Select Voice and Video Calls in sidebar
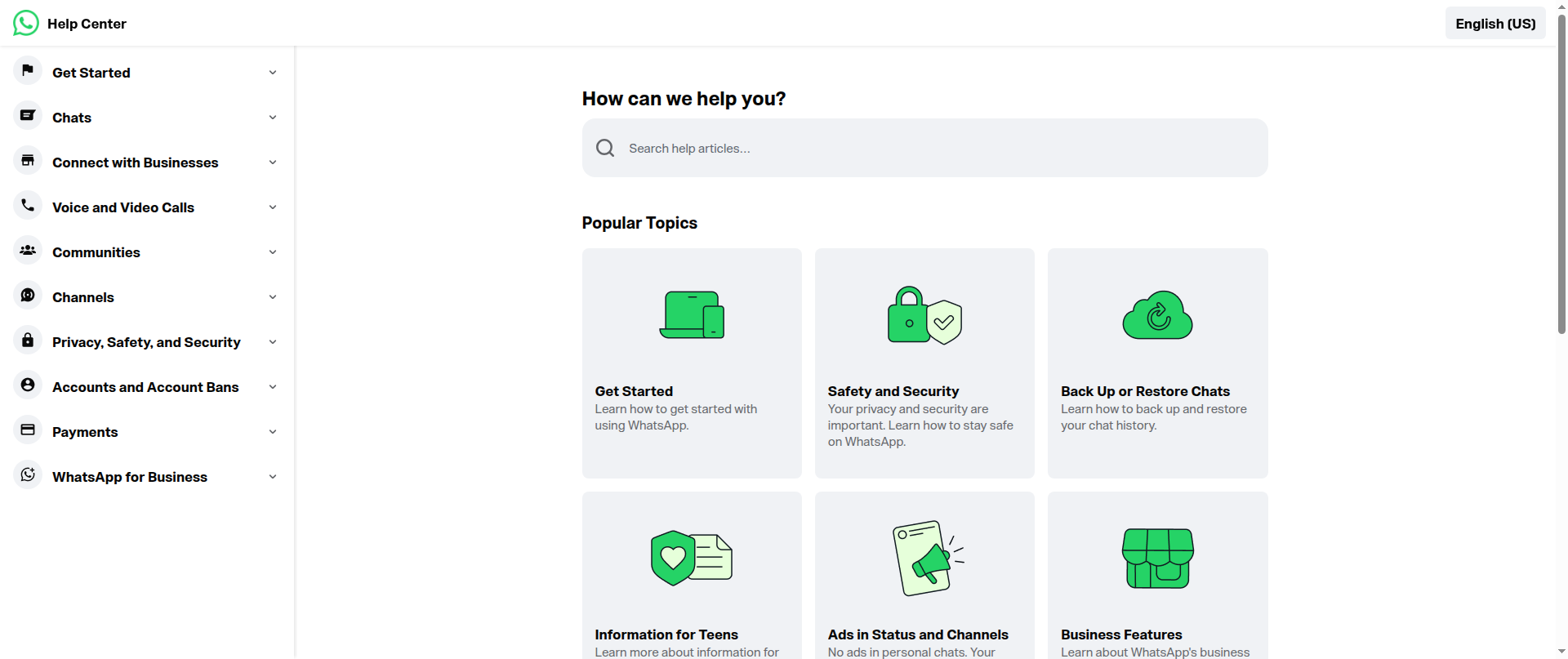This screenshot has width=1568, height=659. (123, 207)
